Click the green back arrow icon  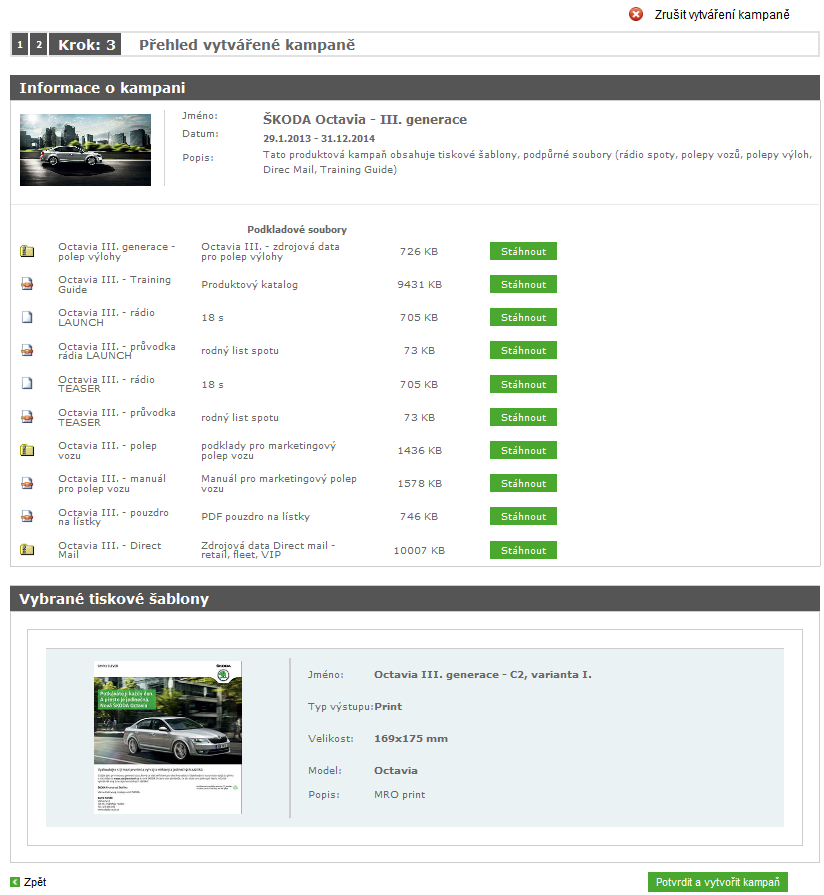coord(15,882)
